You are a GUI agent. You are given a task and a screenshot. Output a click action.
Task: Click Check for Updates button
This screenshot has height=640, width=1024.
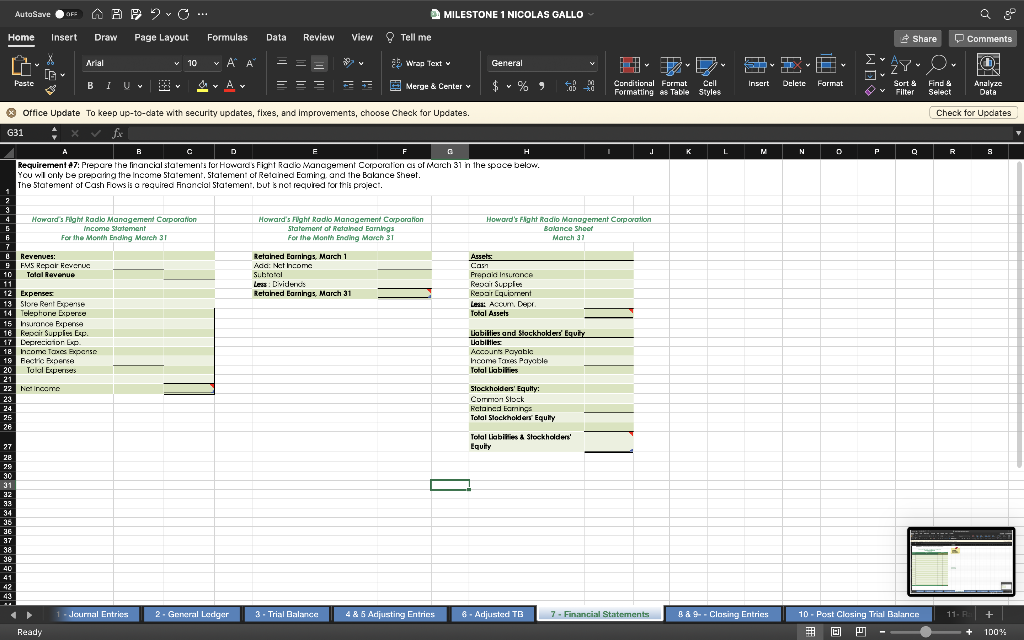tap(973, 113)
